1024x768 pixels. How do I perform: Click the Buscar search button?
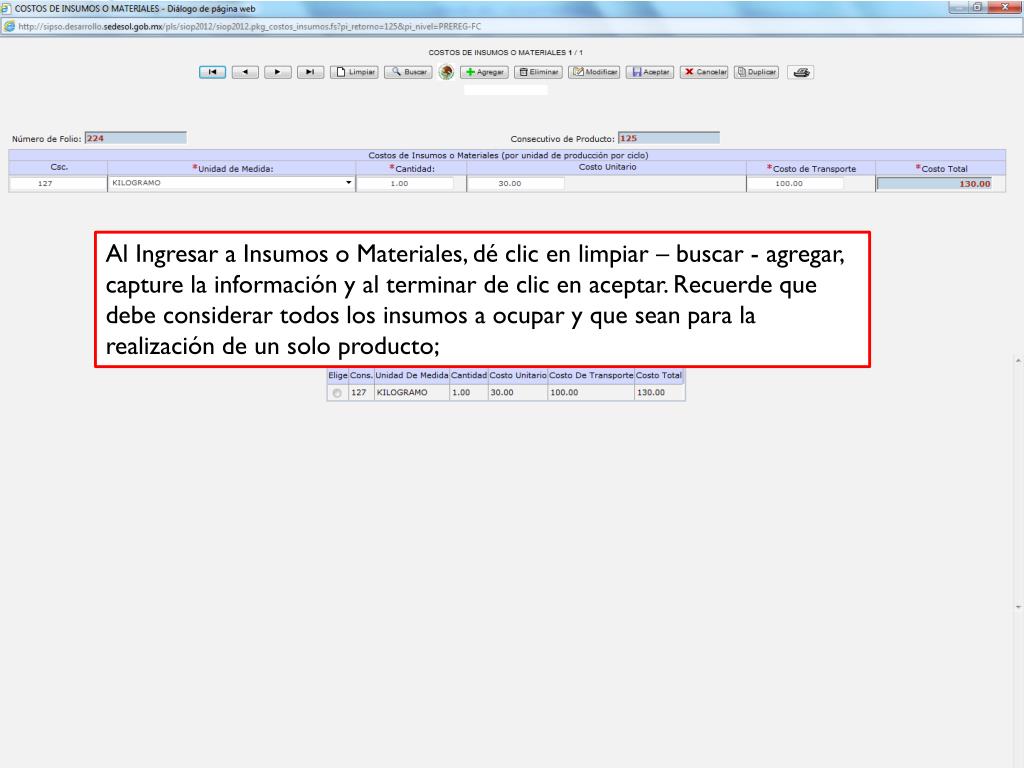coord(408,72)
